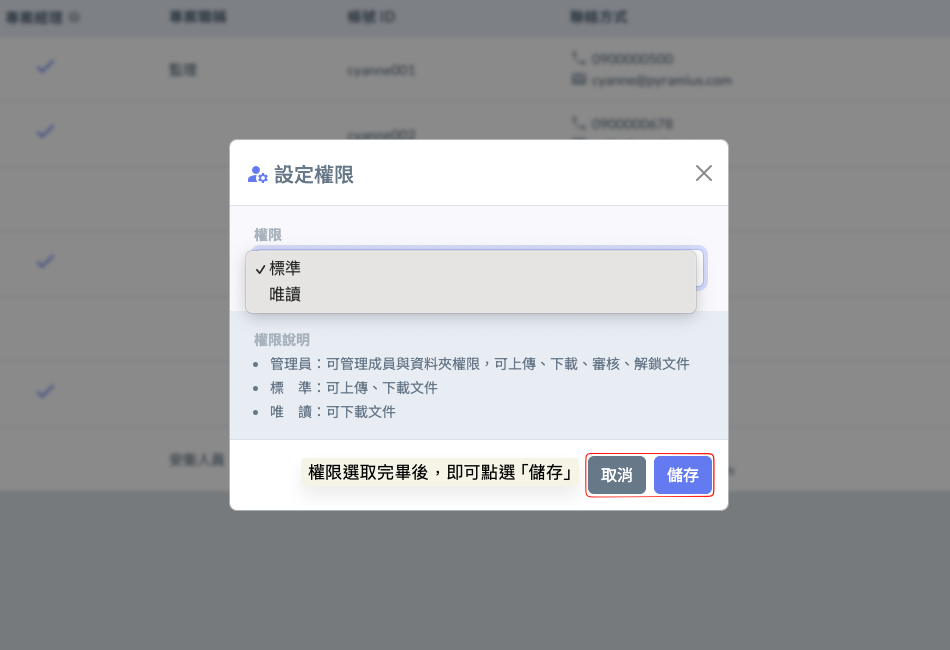Click the phone icon beside 0900000500
The image size is (950, 650).
click(578, 59)
